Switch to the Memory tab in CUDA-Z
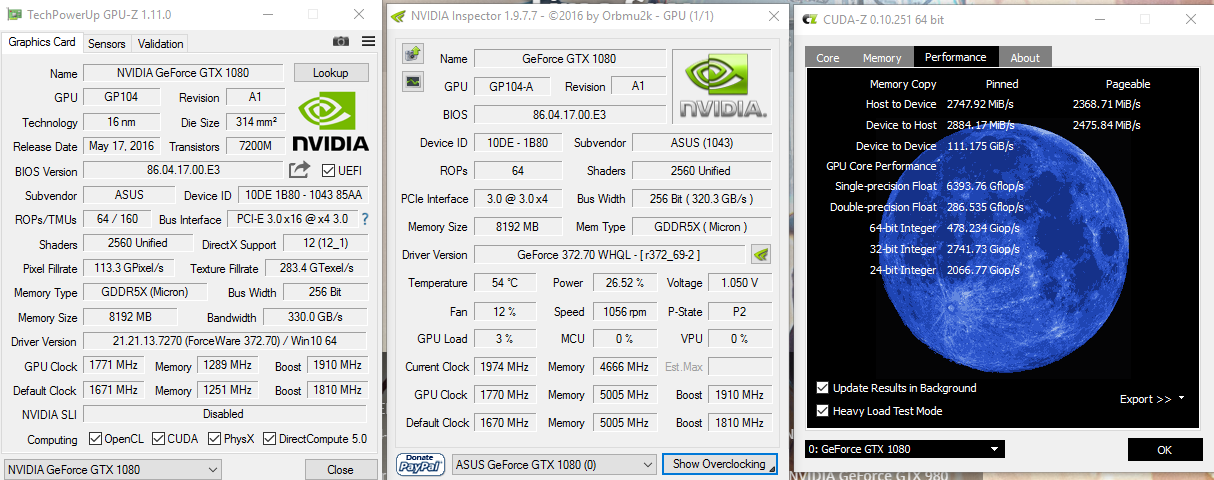The height and width of the screenshot is (480, 1214). (x=882, y=58)
